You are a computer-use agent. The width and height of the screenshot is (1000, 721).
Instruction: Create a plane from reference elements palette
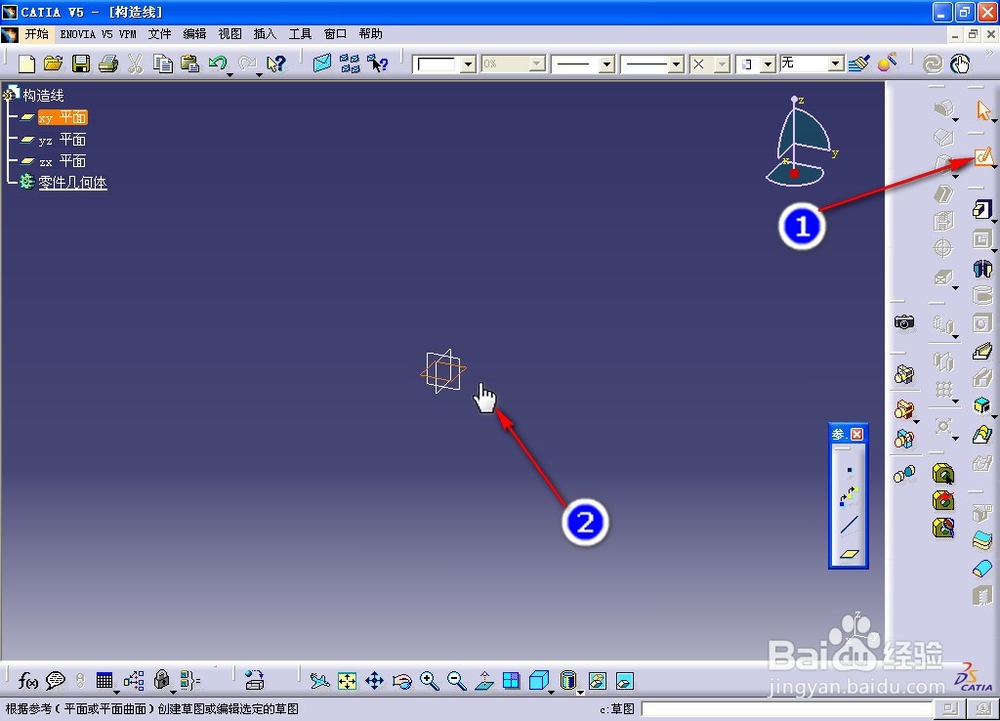pyautogui.click(x=849, y=553)
